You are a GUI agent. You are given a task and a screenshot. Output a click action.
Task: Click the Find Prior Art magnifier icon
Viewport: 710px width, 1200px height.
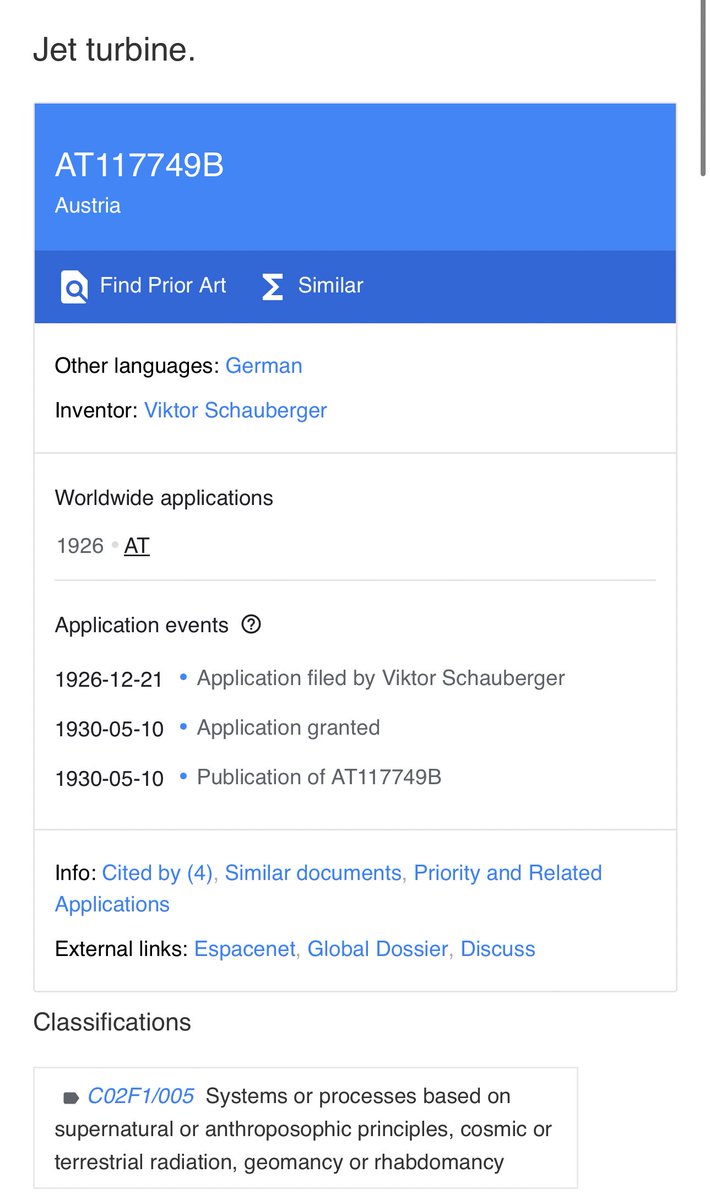75,287
